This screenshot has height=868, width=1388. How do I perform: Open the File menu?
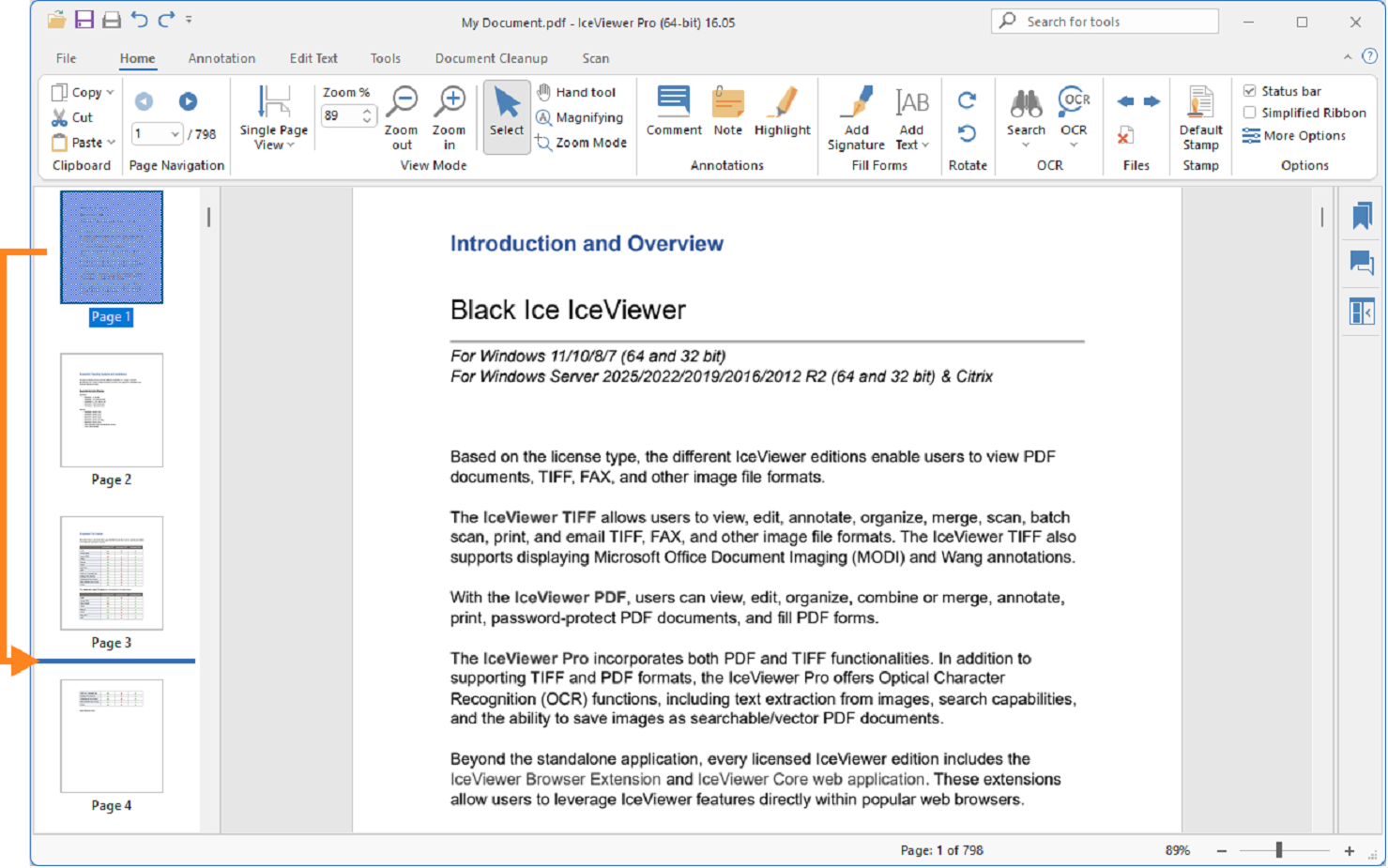(x=67, y=58)
